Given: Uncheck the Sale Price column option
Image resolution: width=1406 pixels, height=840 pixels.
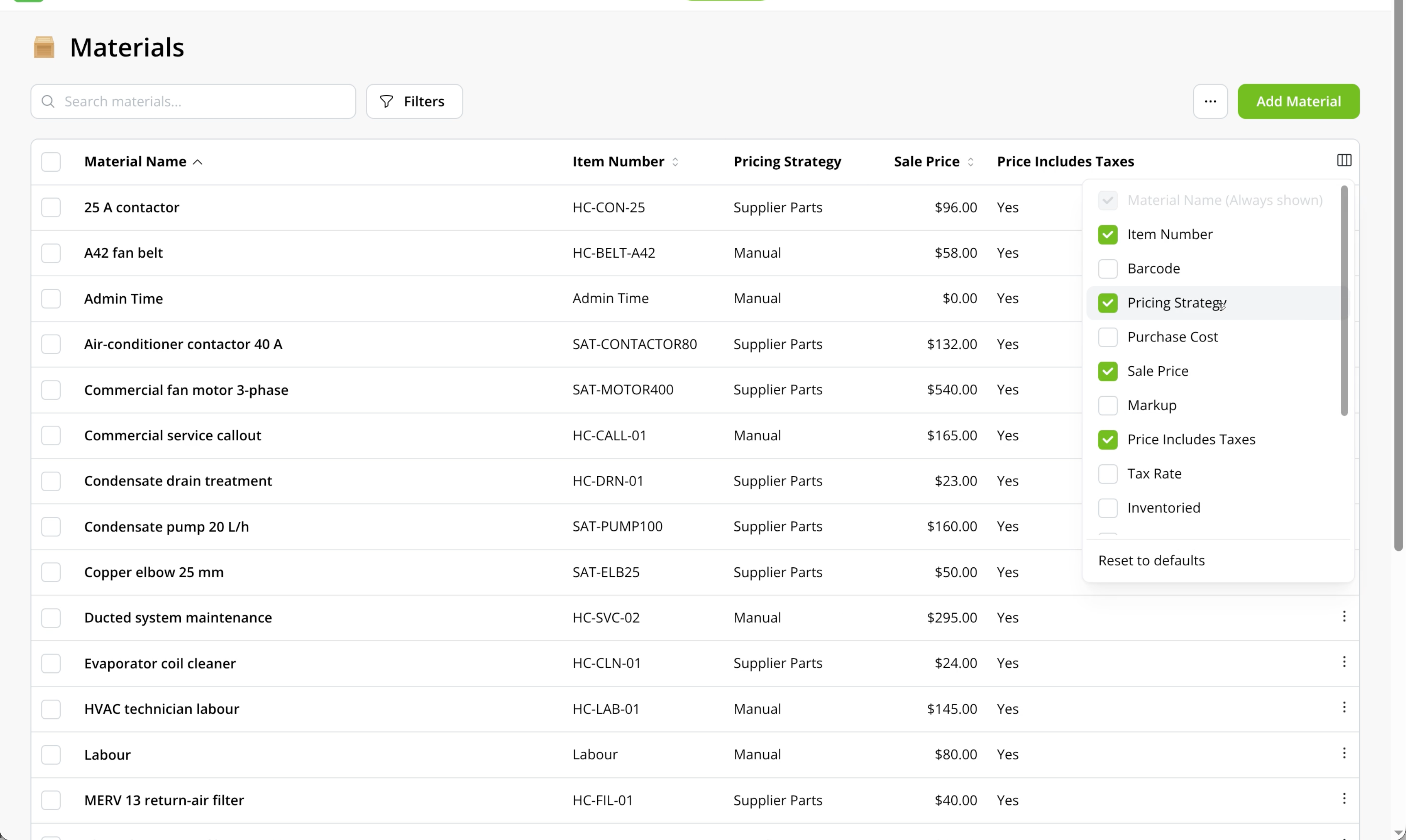Looking at the screenshot, I should tap(1108, 371).
